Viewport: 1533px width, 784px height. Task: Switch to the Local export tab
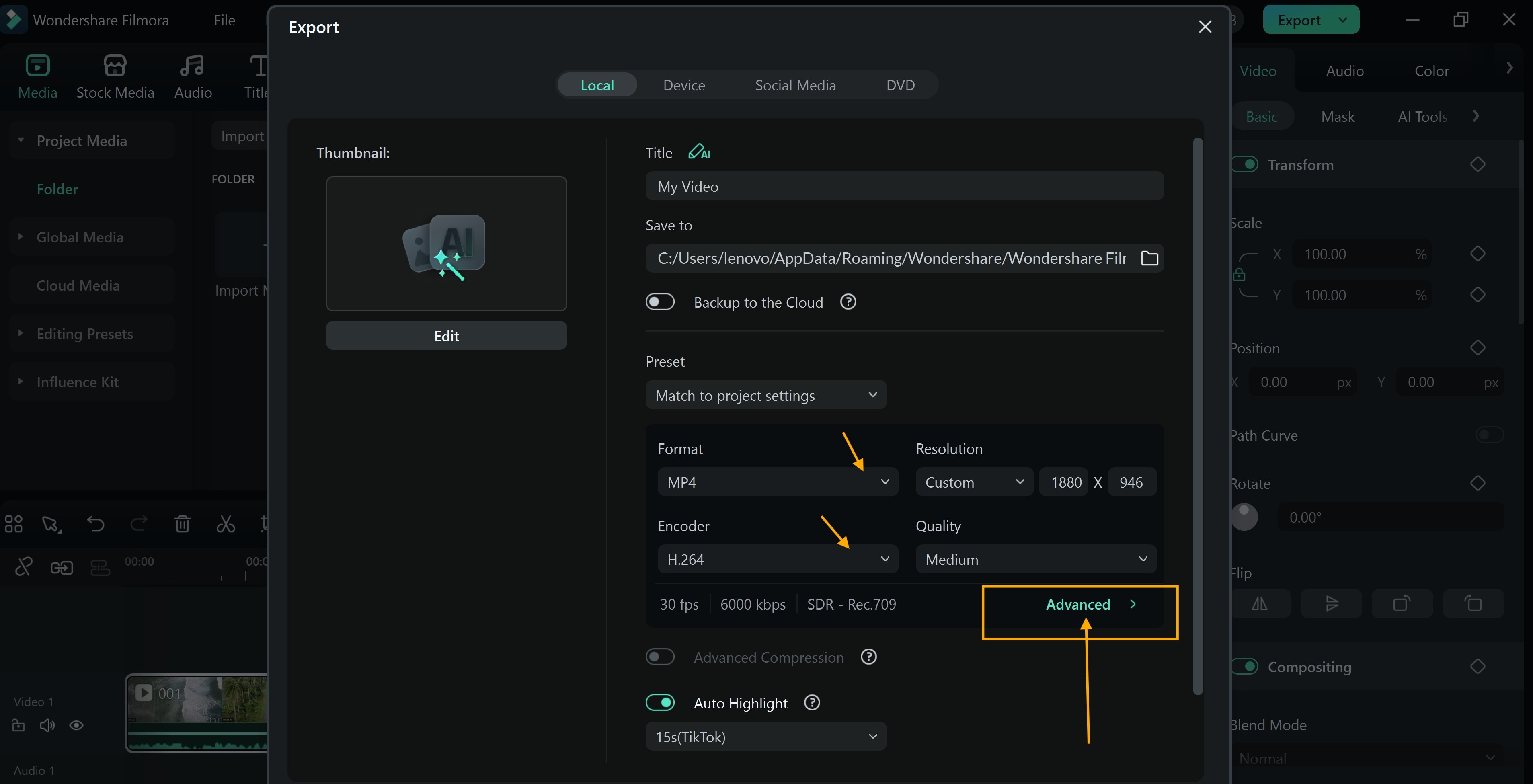pyautogui.click(x=597, y=84)
